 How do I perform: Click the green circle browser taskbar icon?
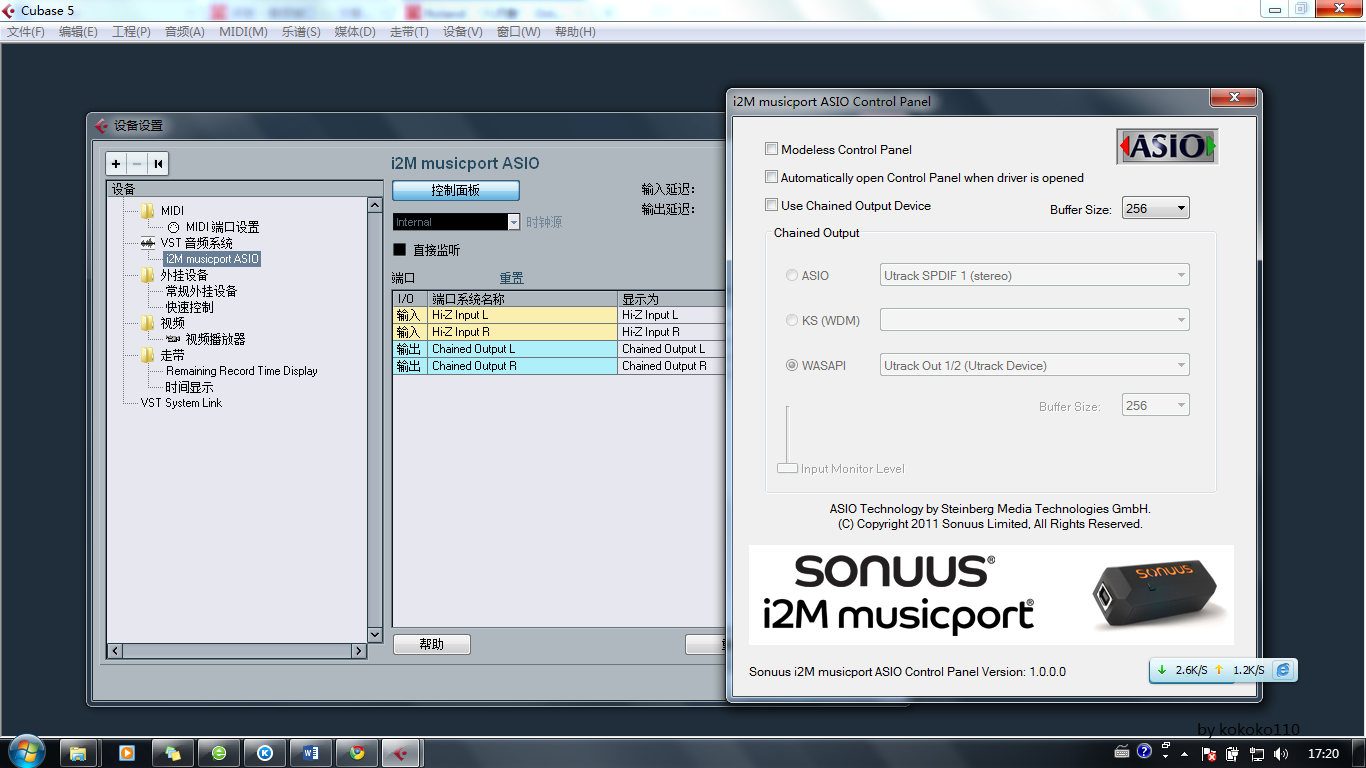(x=219, y=753)
